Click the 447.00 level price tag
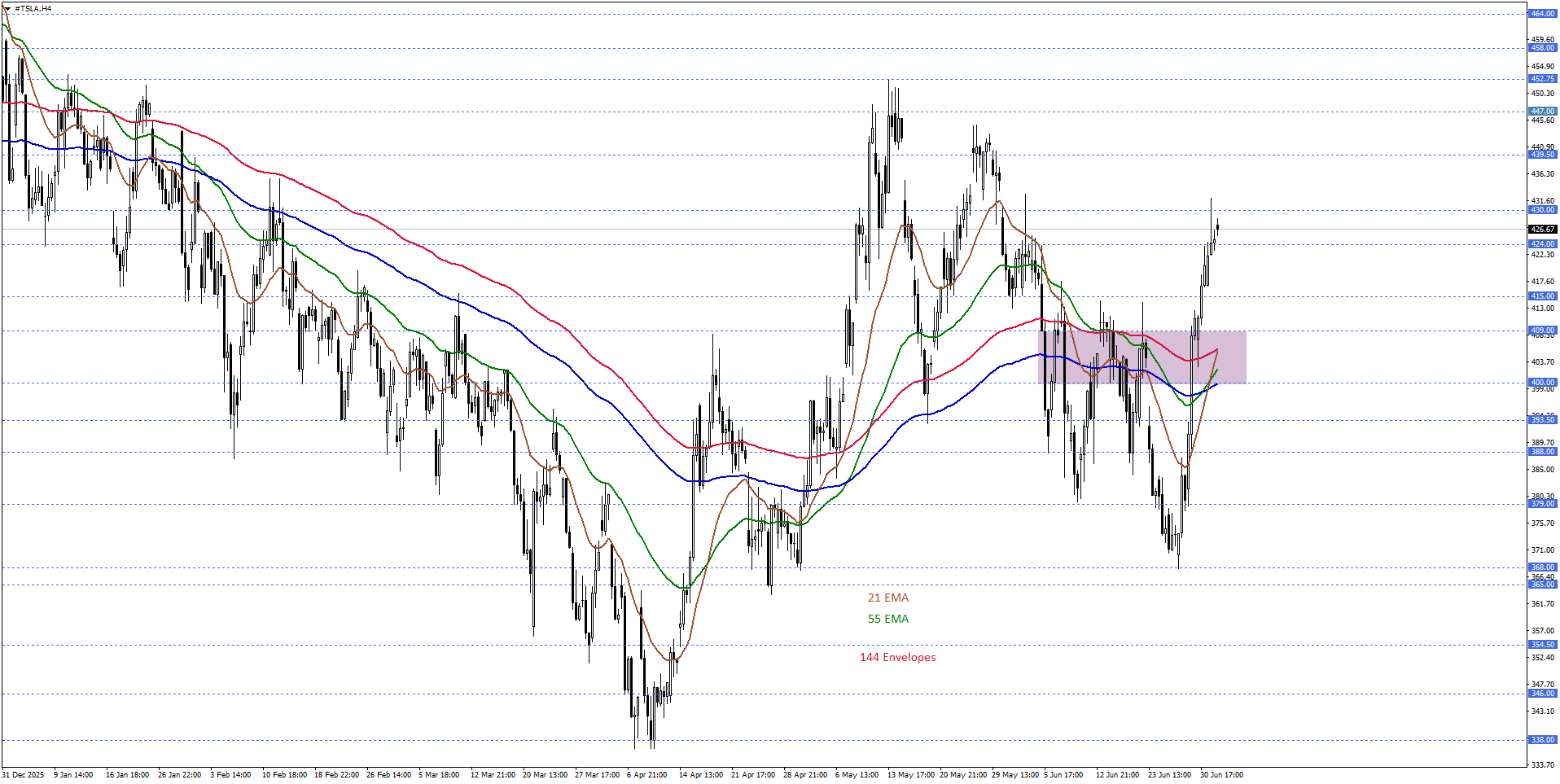 pos(1542,112)
